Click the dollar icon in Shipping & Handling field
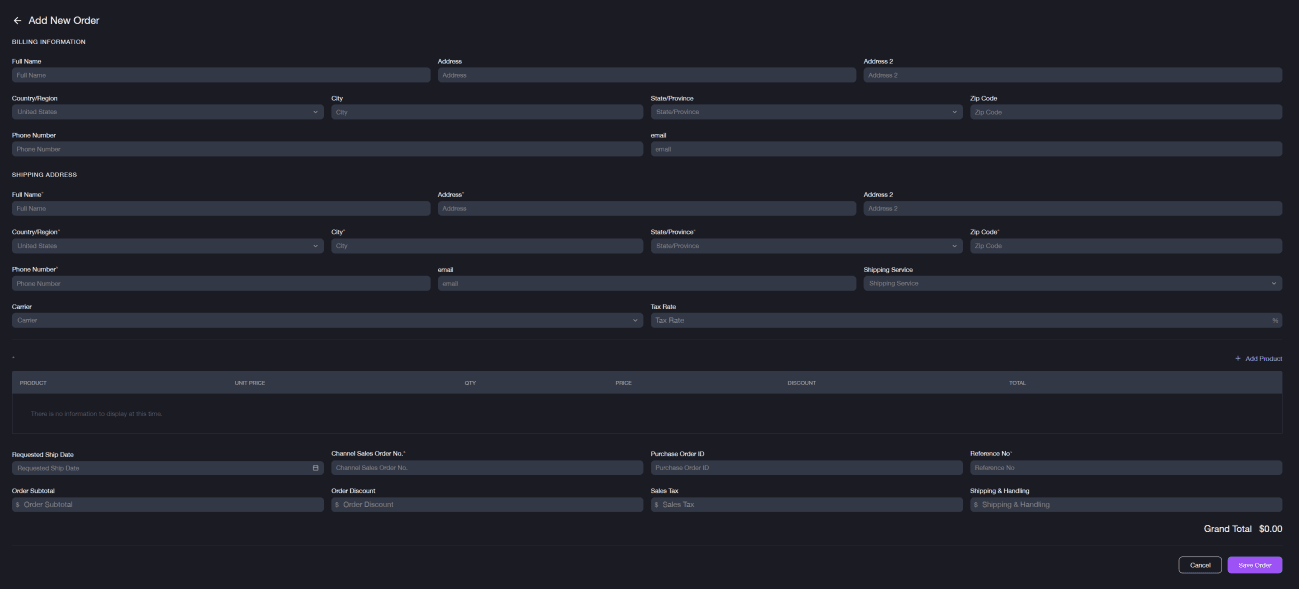Viewport: 1299px width, 589px height. click(977, 504)
